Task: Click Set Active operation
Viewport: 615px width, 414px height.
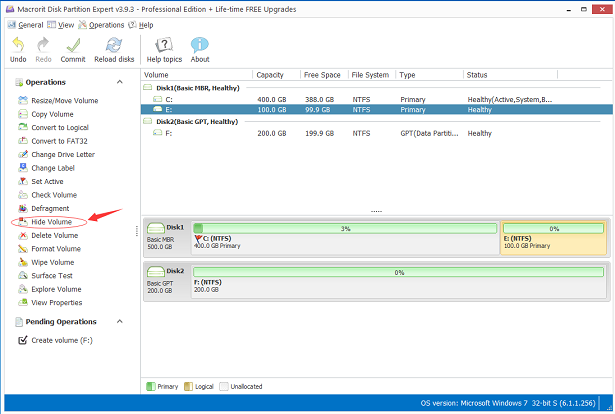Action: [x=41, y=182]
